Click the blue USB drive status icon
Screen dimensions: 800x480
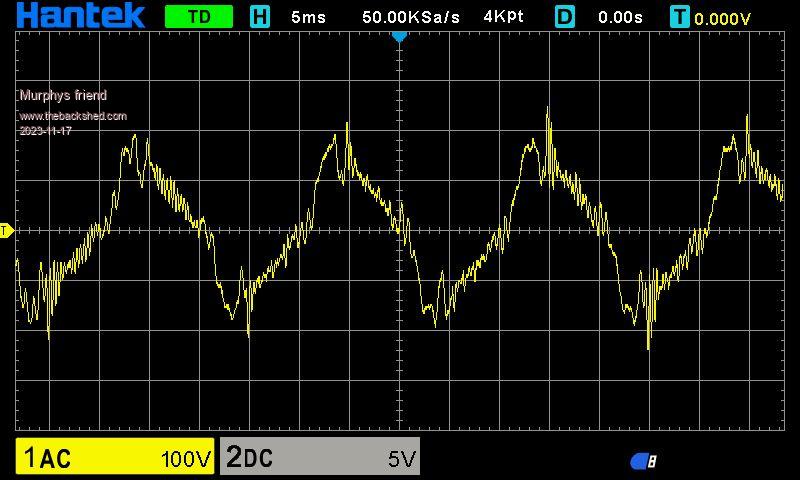click(x=643, y=461)
